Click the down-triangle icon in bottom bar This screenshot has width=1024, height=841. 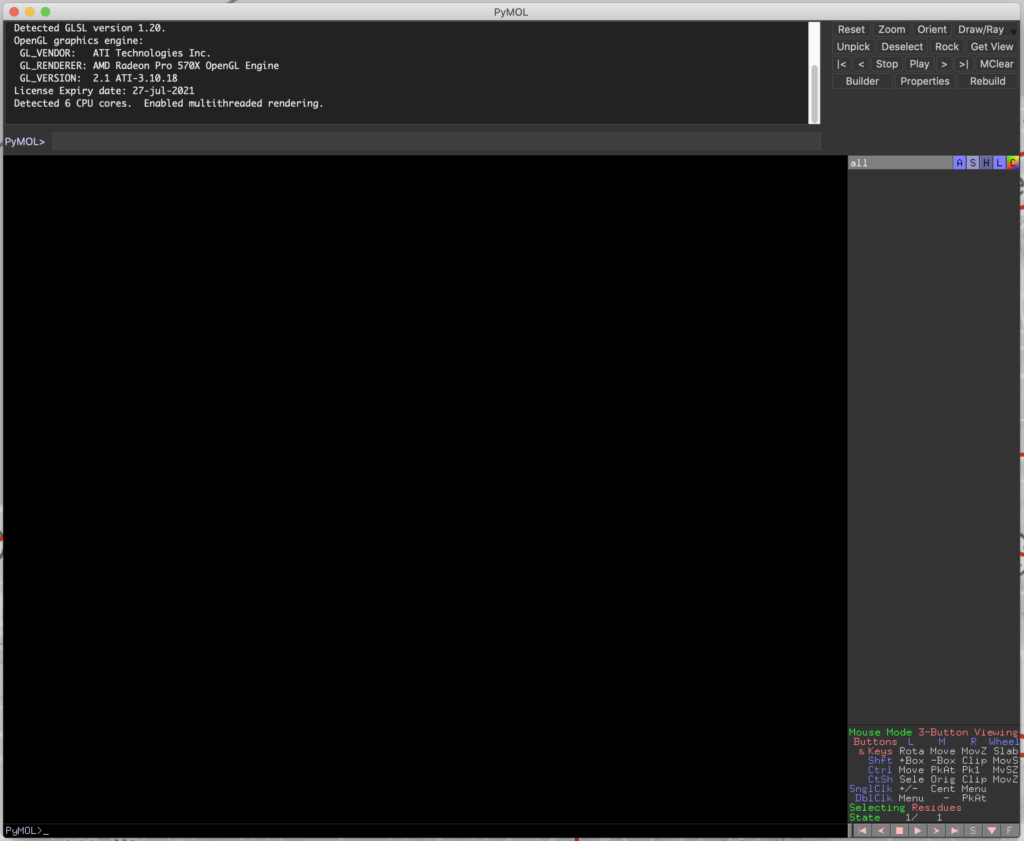991,831
